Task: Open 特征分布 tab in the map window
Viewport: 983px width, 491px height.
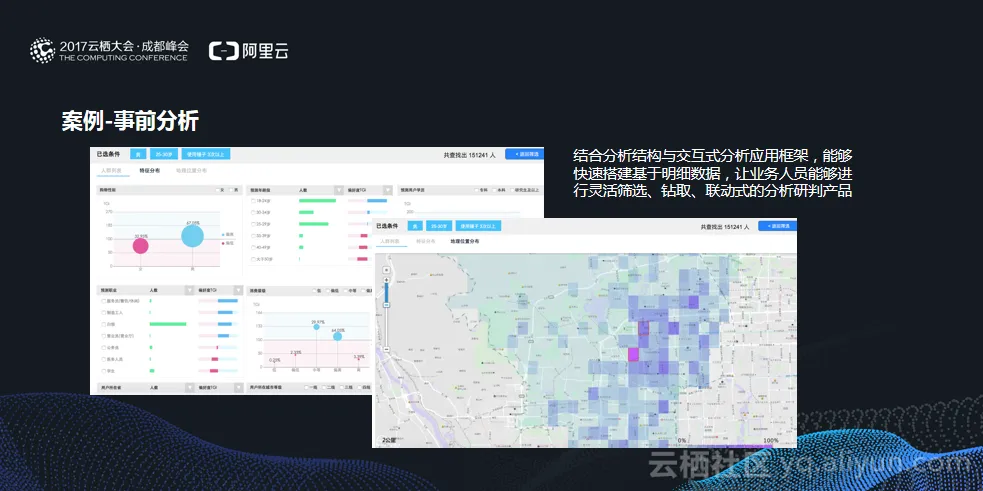Action: click(x=426, y=241)
